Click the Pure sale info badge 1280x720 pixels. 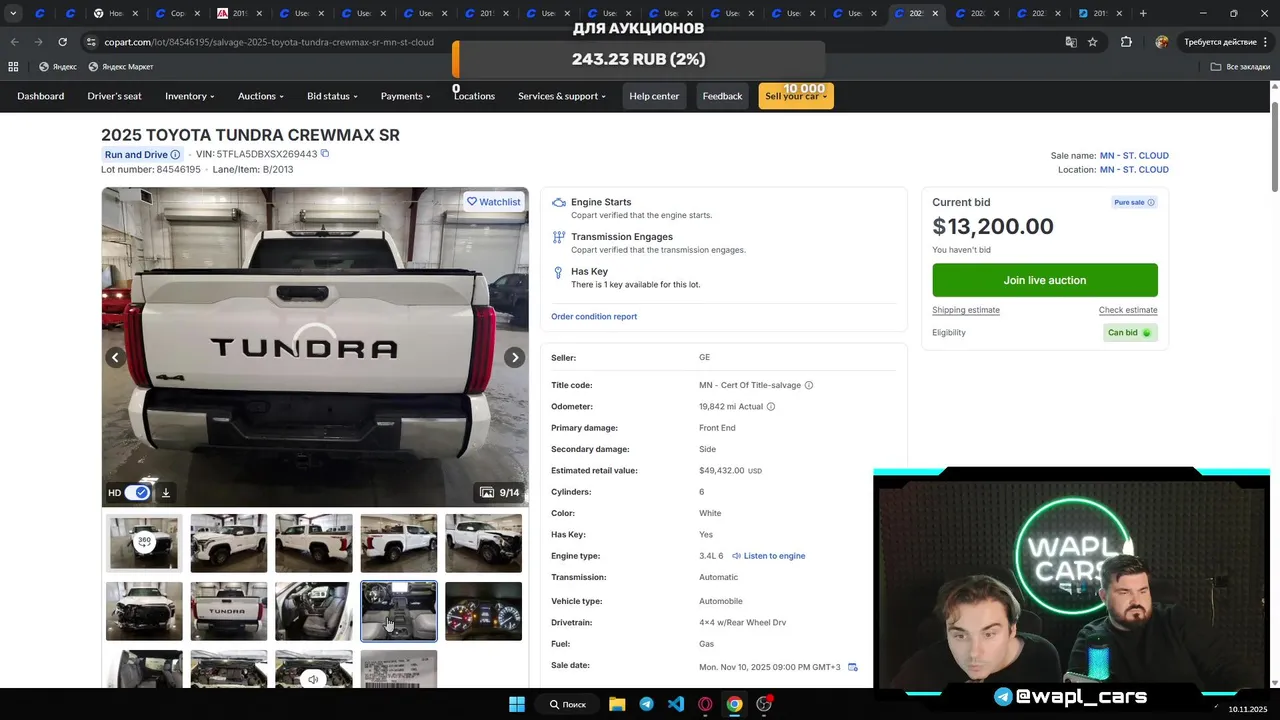click(1134, 202)
